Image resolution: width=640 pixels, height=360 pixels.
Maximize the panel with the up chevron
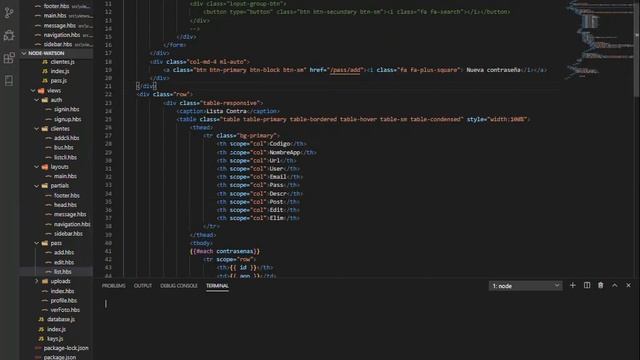click(614, 285)
